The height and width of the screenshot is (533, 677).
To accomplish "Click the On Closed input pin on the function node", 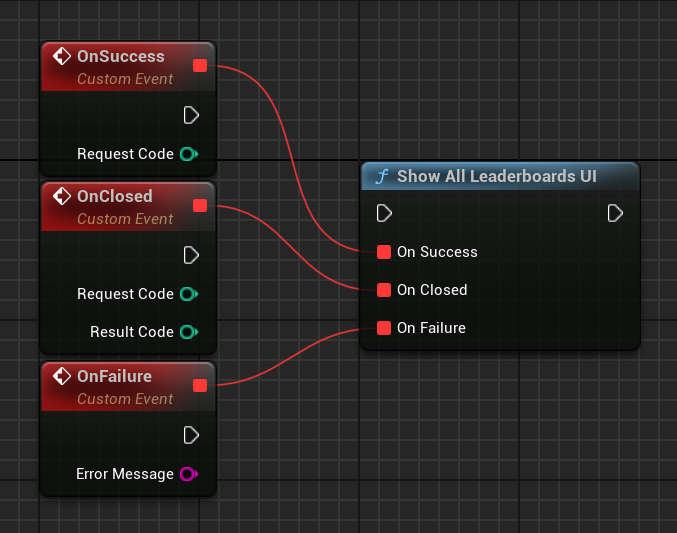I will pyautogui.click(x=384, y=290).
